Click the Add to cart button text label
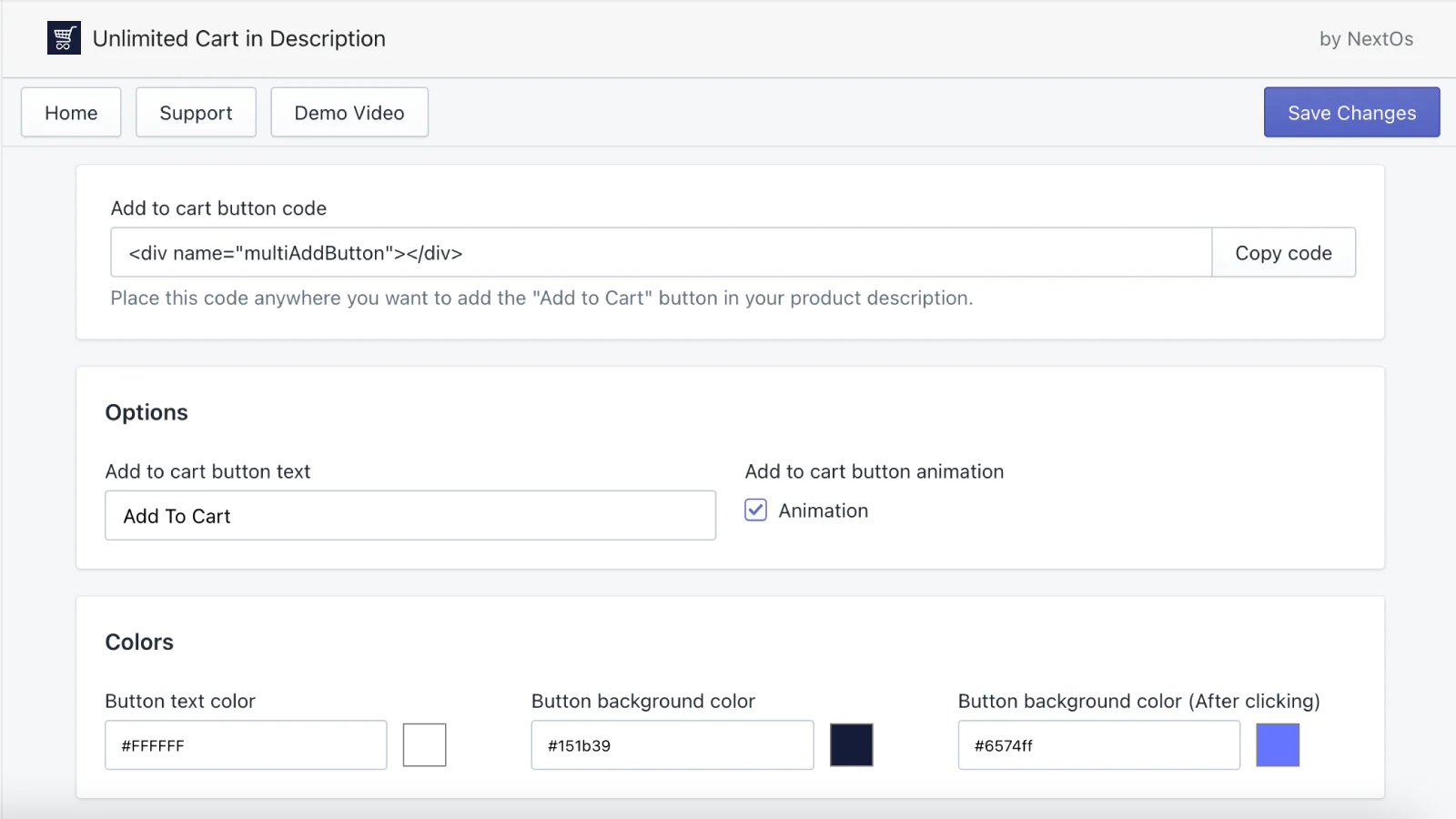The image size is (1456, 819). [207, 471]
